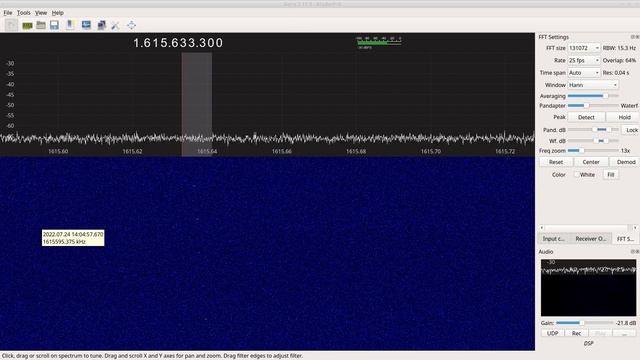Click the grayed Play audio button
Viewport: 640px width, 360px height.
click(x=600, y=333)
